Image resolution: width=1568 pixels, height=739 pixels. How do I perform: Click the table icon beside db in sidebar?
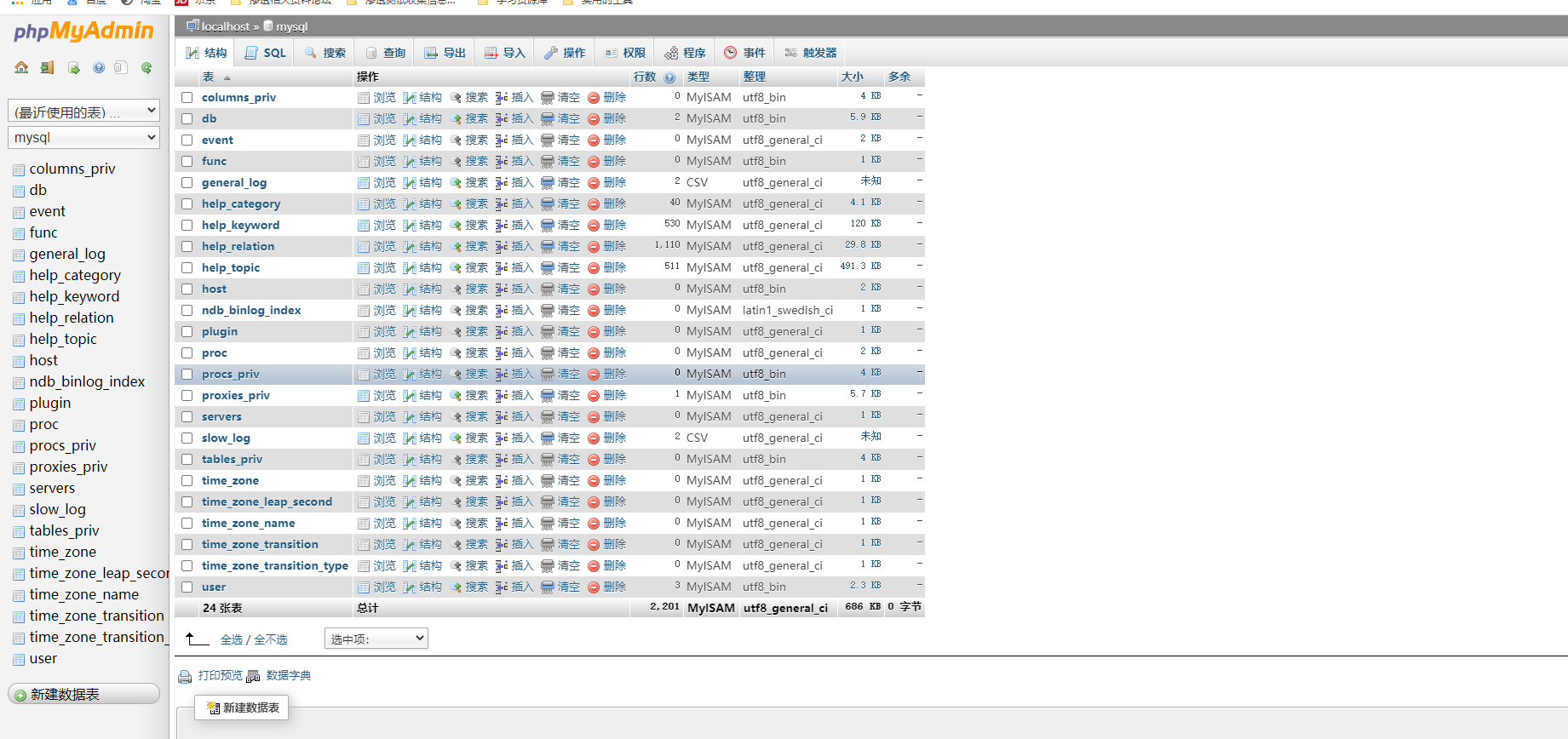tap(19, 191)
